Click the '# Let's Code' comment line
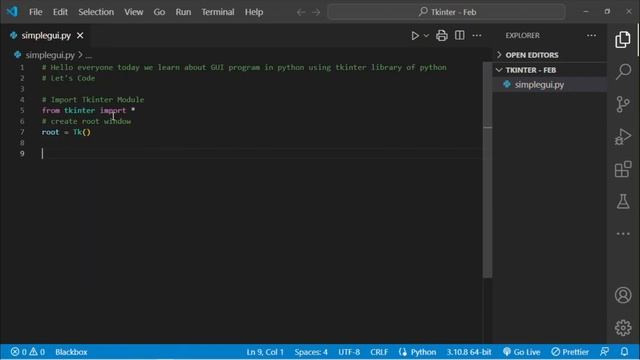 pyautogui.click(x=68, y=78)
